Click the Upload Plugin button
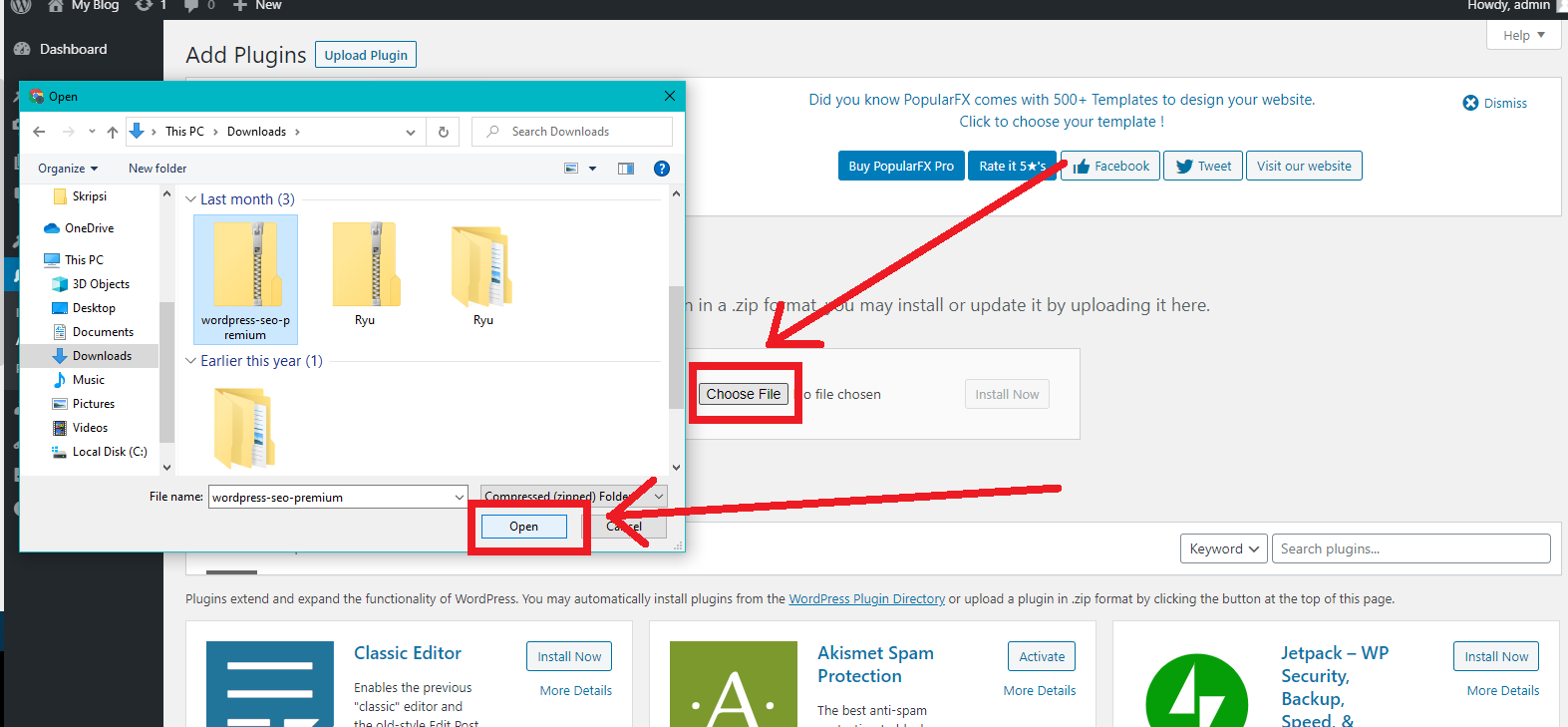The height and width of the screenshot is (727, 1568). 366,55
